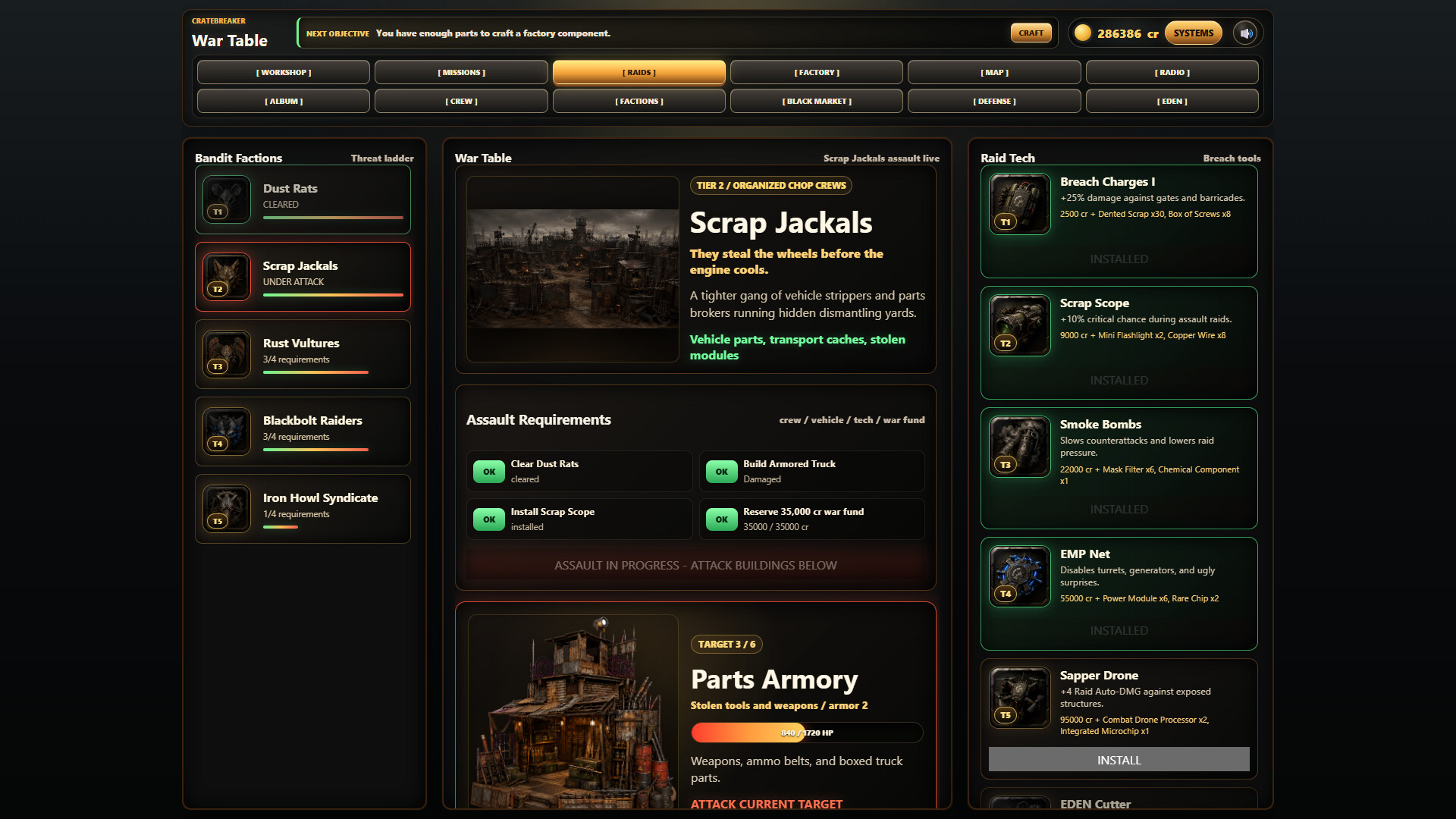This screenshot has width=1456, height=819.
Task: Click the Parts Armory HP bar
Action: [x=807, y=733]
